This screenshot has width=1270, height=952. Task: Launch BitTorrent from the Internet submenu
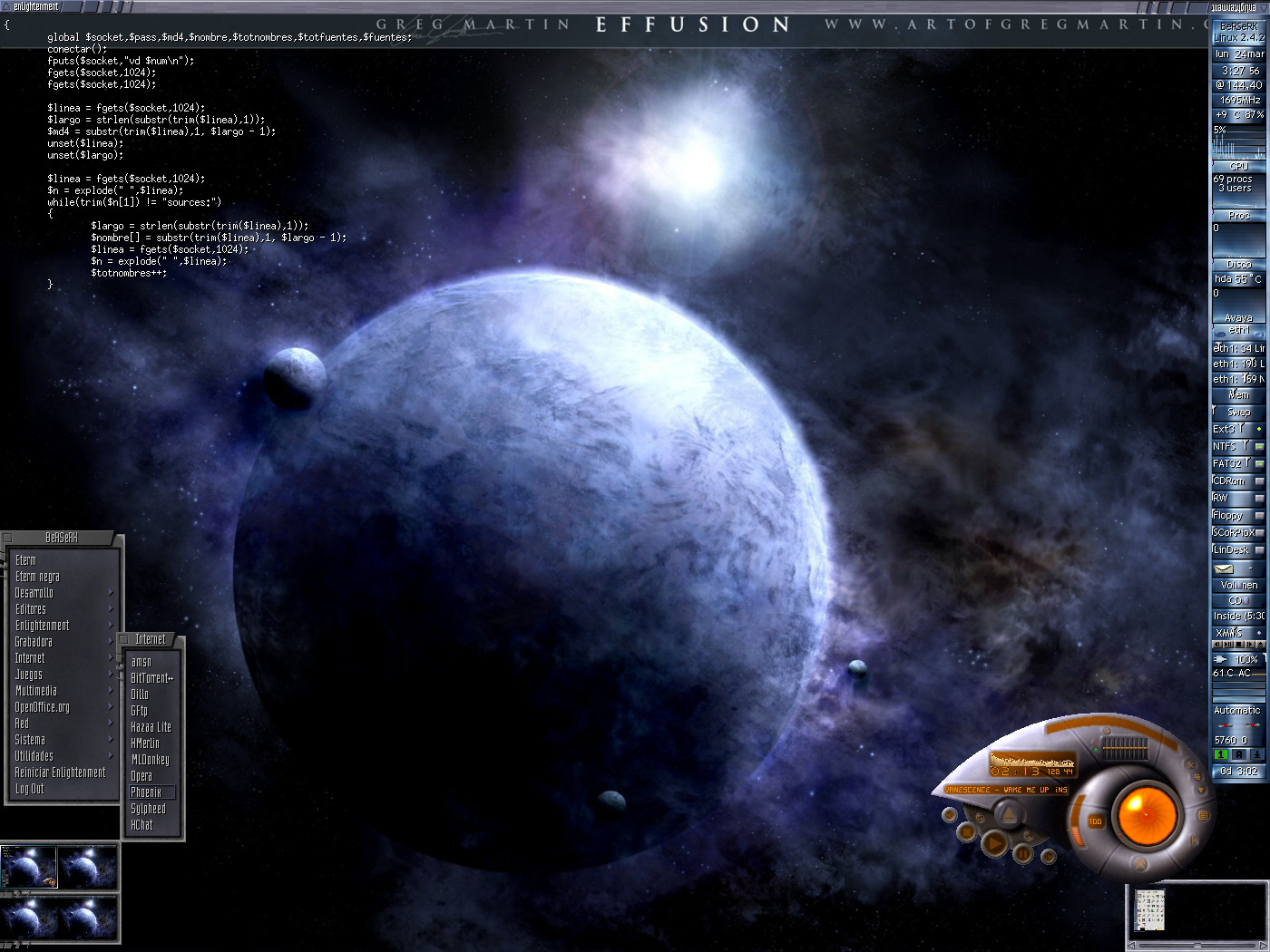click(152, 678)
